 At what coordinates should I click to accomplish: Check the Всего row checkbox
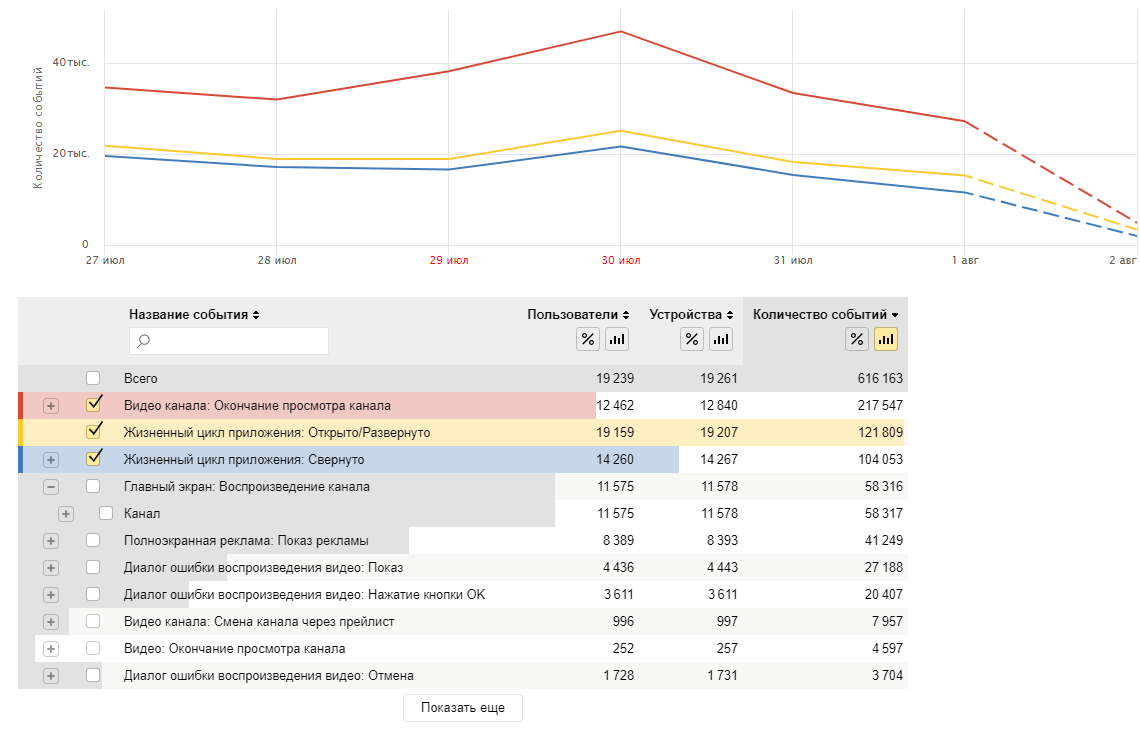pos(93,378)
